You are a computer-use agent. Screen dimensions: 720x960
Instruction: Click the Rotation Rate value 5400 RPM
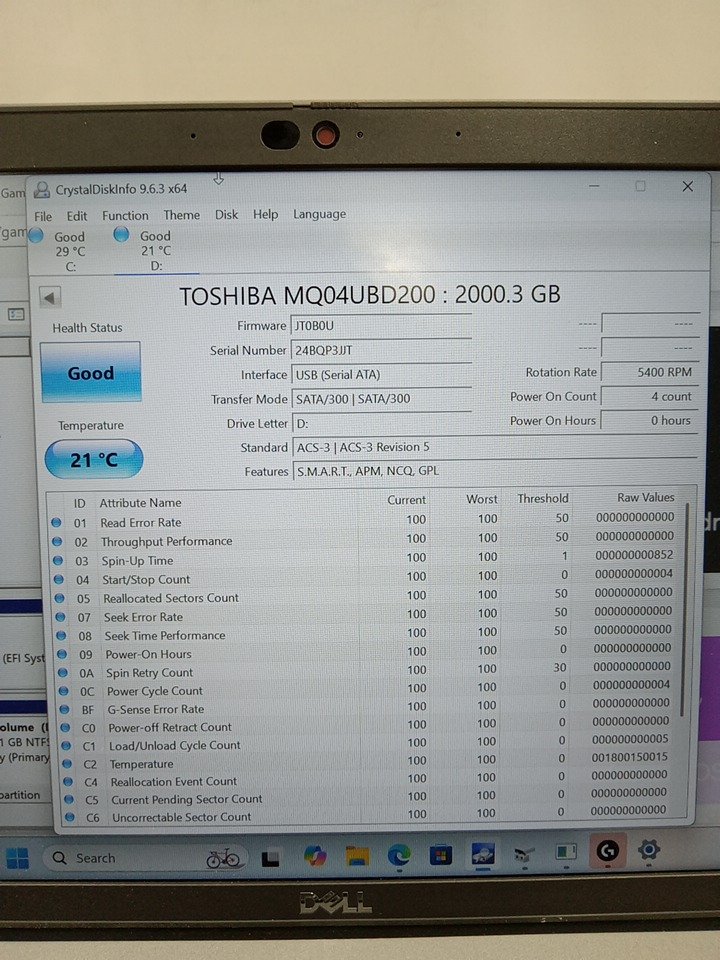649,372
